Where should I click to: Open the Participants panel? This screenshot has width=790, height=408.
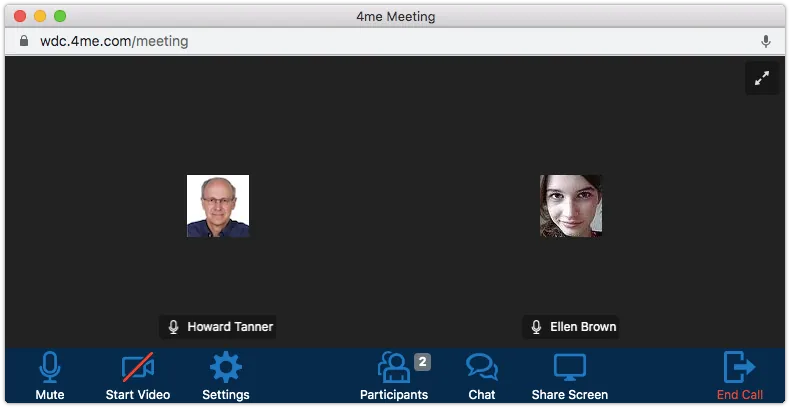[x=394, y=376]
